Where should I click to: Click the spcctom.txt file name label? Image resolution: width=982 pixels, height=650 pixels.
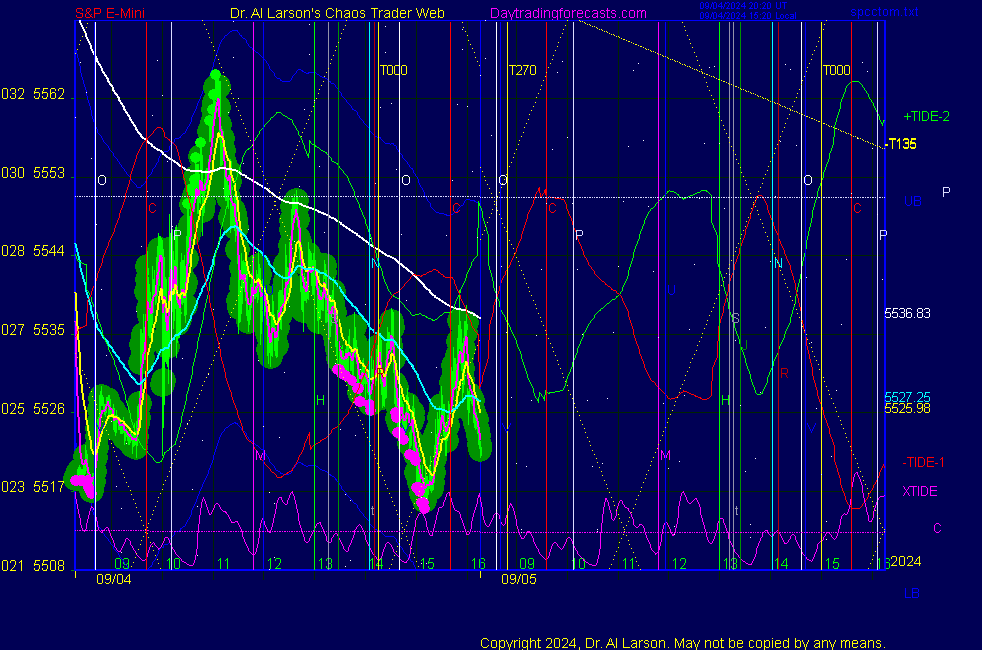coord(884,12)
